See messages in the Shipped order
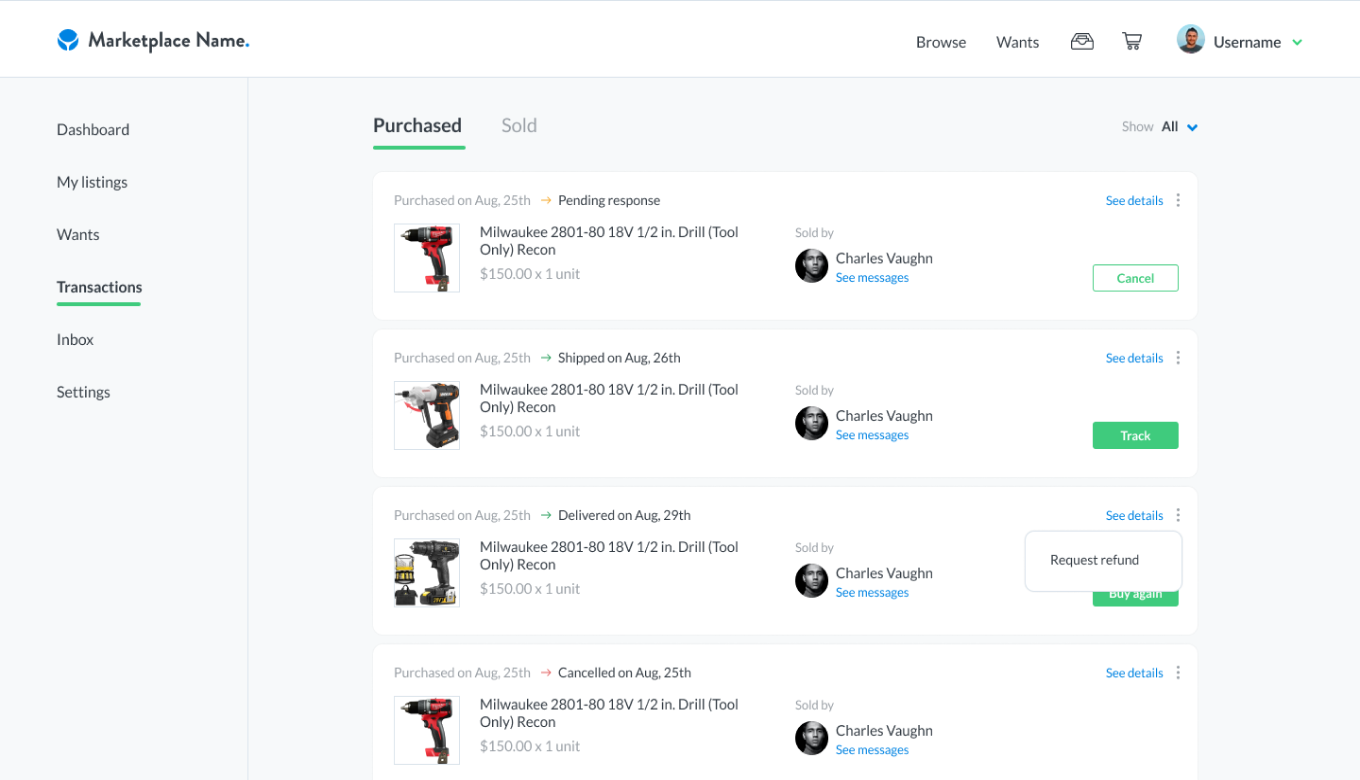This screenshot has width=1360, height=780. pos(872,435)
